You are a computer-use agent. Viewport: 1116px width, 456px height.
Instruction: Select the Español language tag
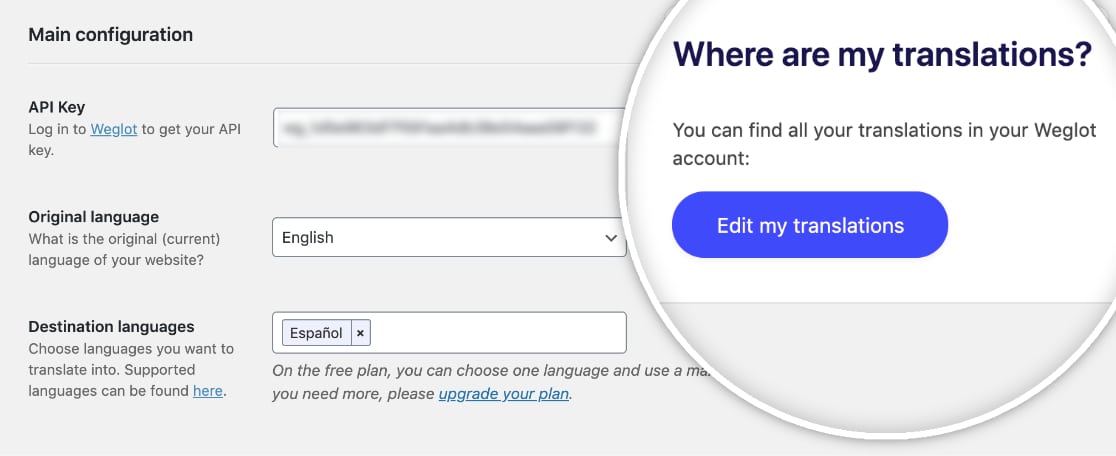click(317, 333)
